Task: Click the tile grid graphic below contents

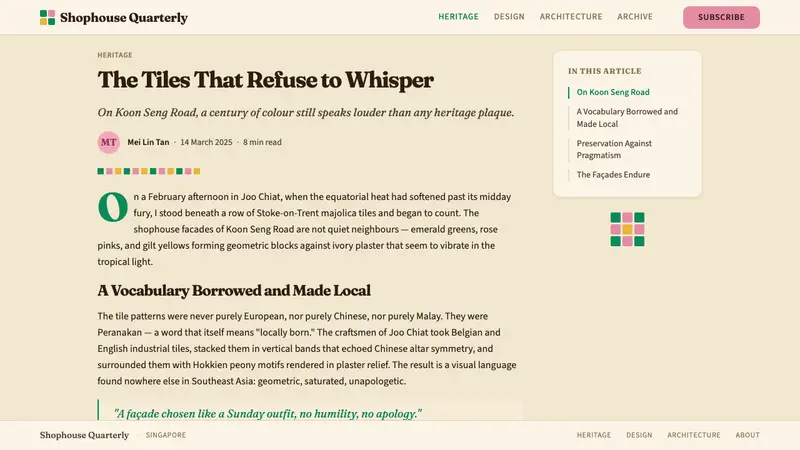Action: click(627, 229)
